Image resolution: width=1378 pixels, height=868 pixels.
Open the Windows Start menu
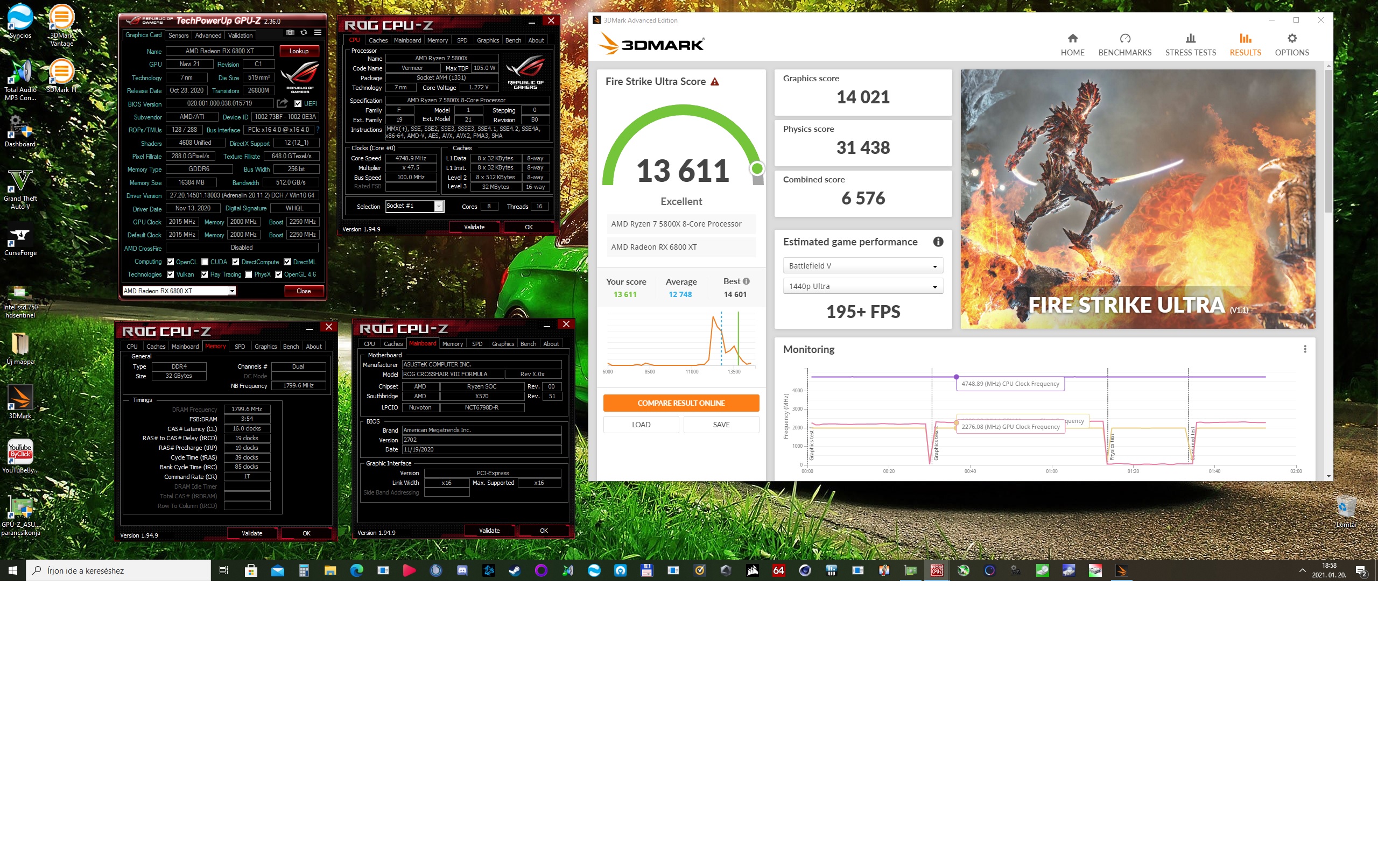point(12,570)
